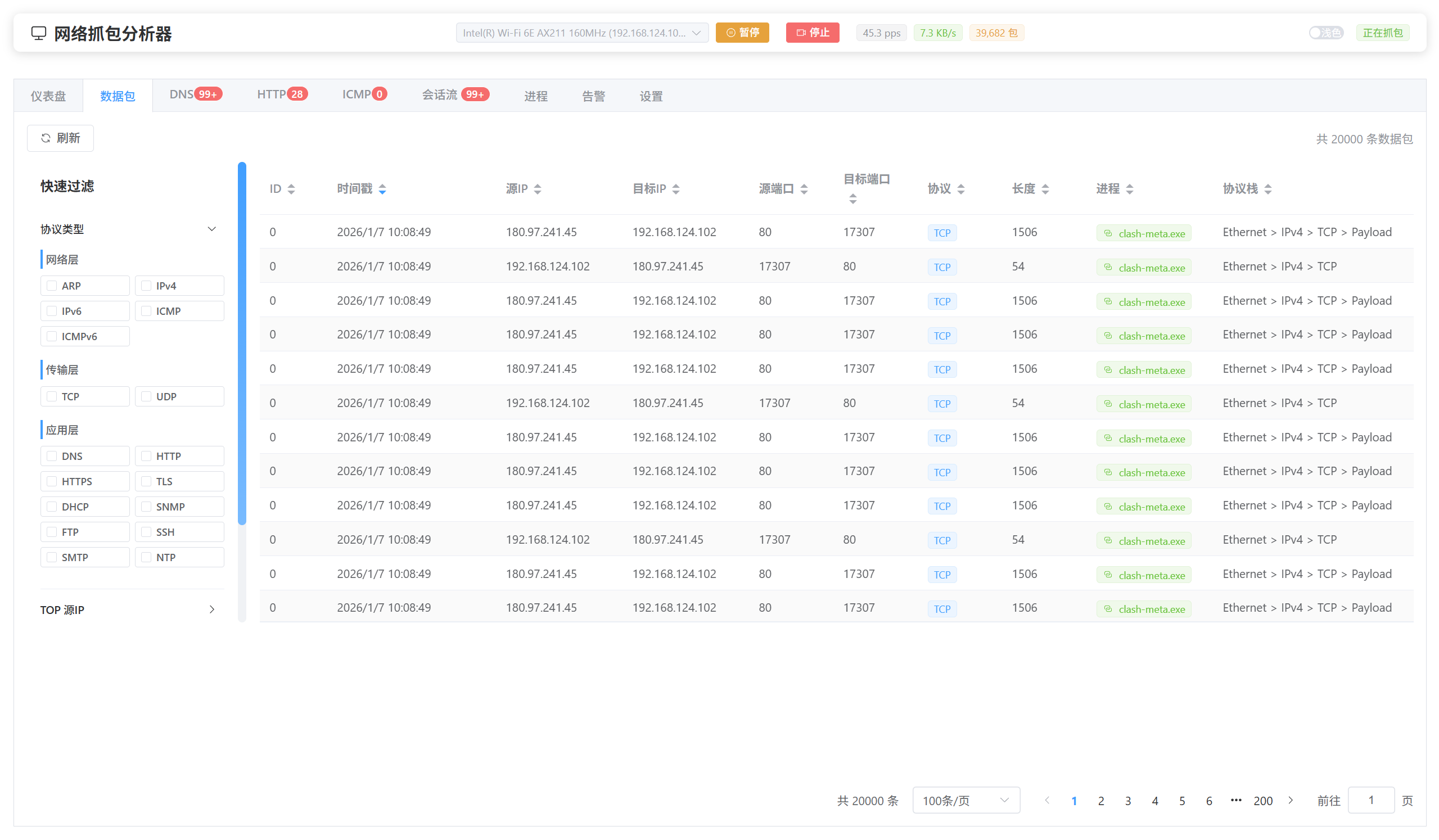Click the ID column sort icon
This screenshot has height=840, width=1439.
pyautogui.click(x=291, y=189)
